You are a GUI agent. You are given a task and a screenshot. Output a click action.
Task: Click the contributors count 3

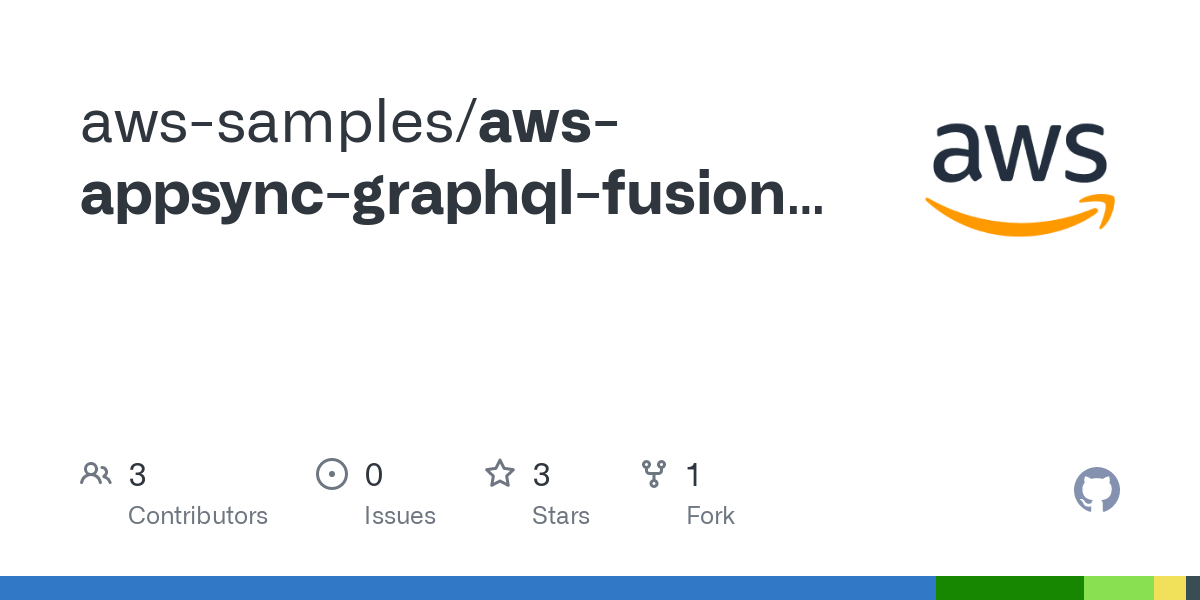click(x=137, y=475)
